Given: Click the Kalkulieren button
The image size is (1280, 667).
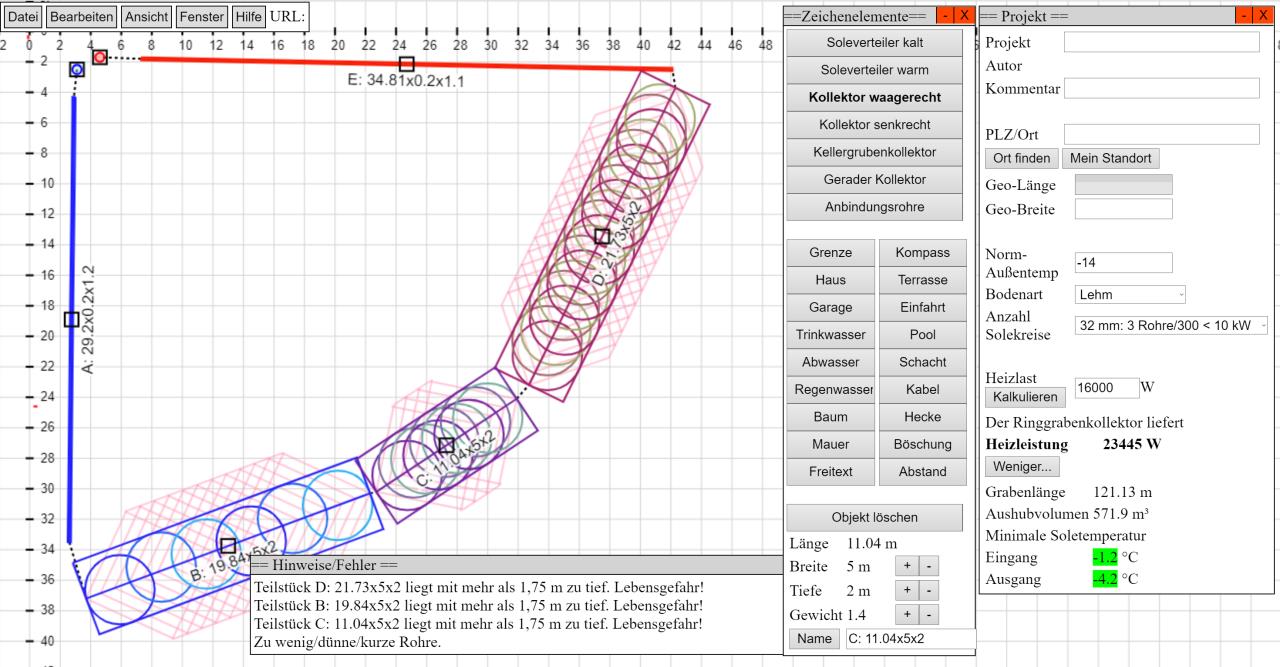Looking at the screenshot, I should pyautogui.click(x=1025, y=398).
